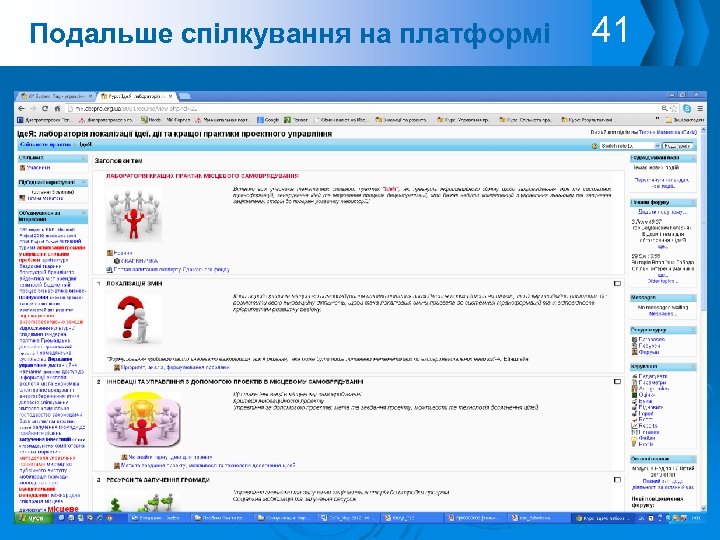Show hidden bookmarks with the overflow chevron
This screenshot has width=720, height=540.
657,119
